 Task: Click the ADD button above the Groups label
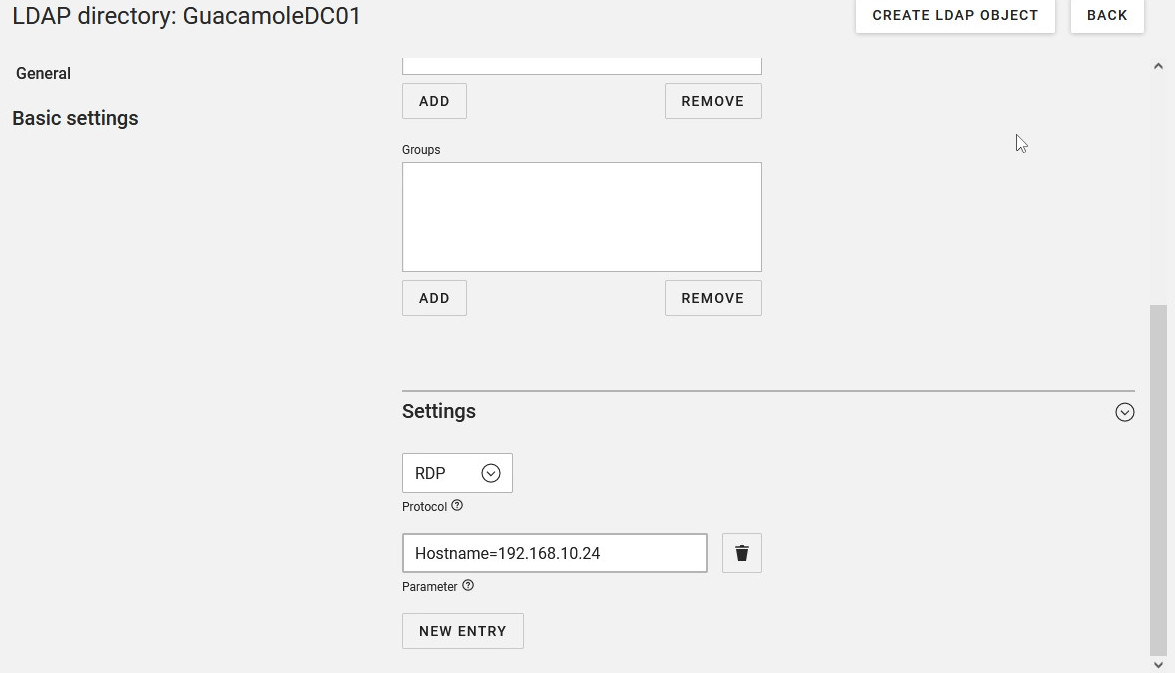(434, 101)
